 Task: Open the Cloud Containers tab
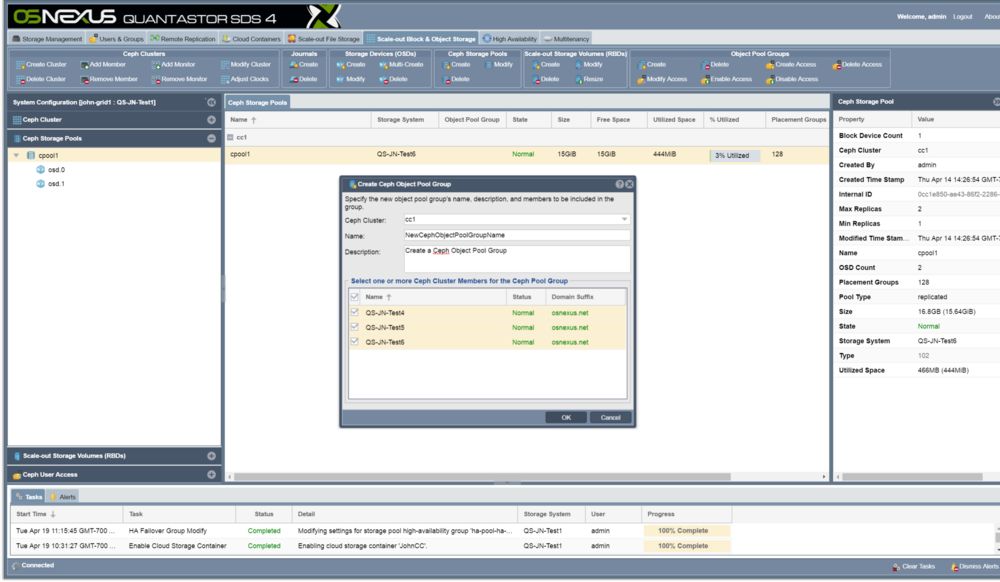tap(251, 39)
